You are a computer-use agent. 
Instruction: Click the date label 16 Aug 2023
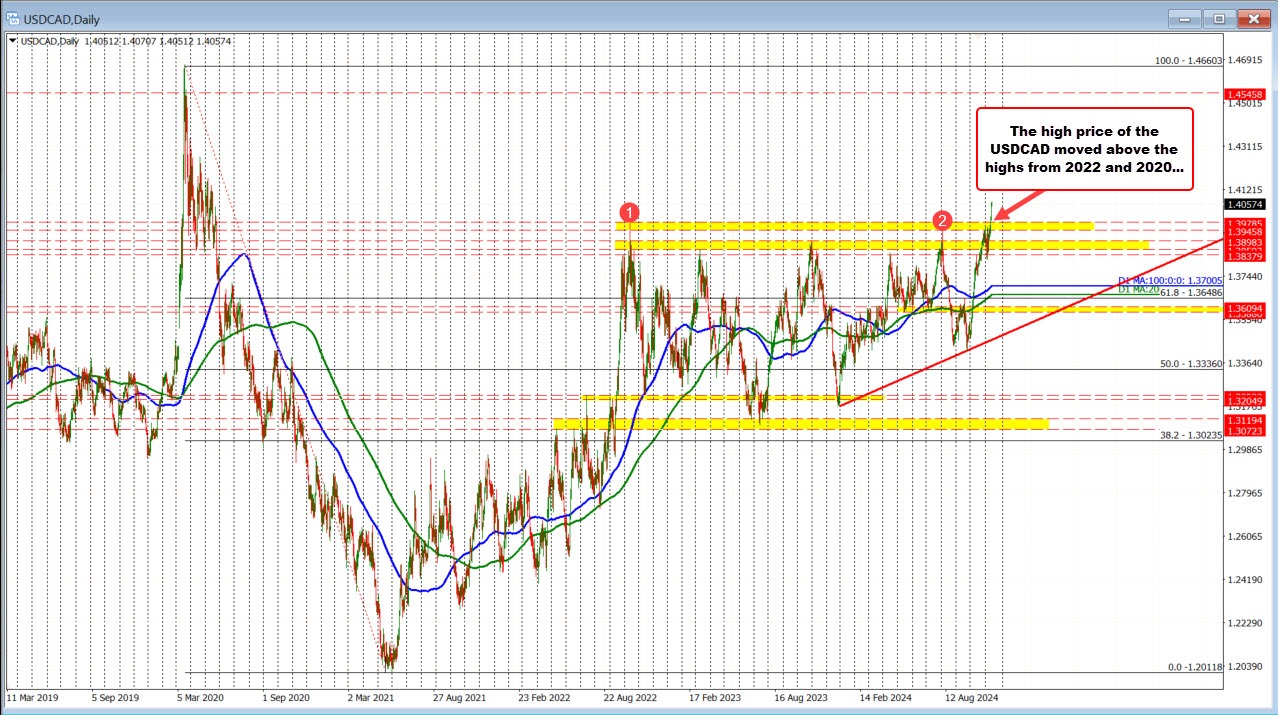click(802, 696)
